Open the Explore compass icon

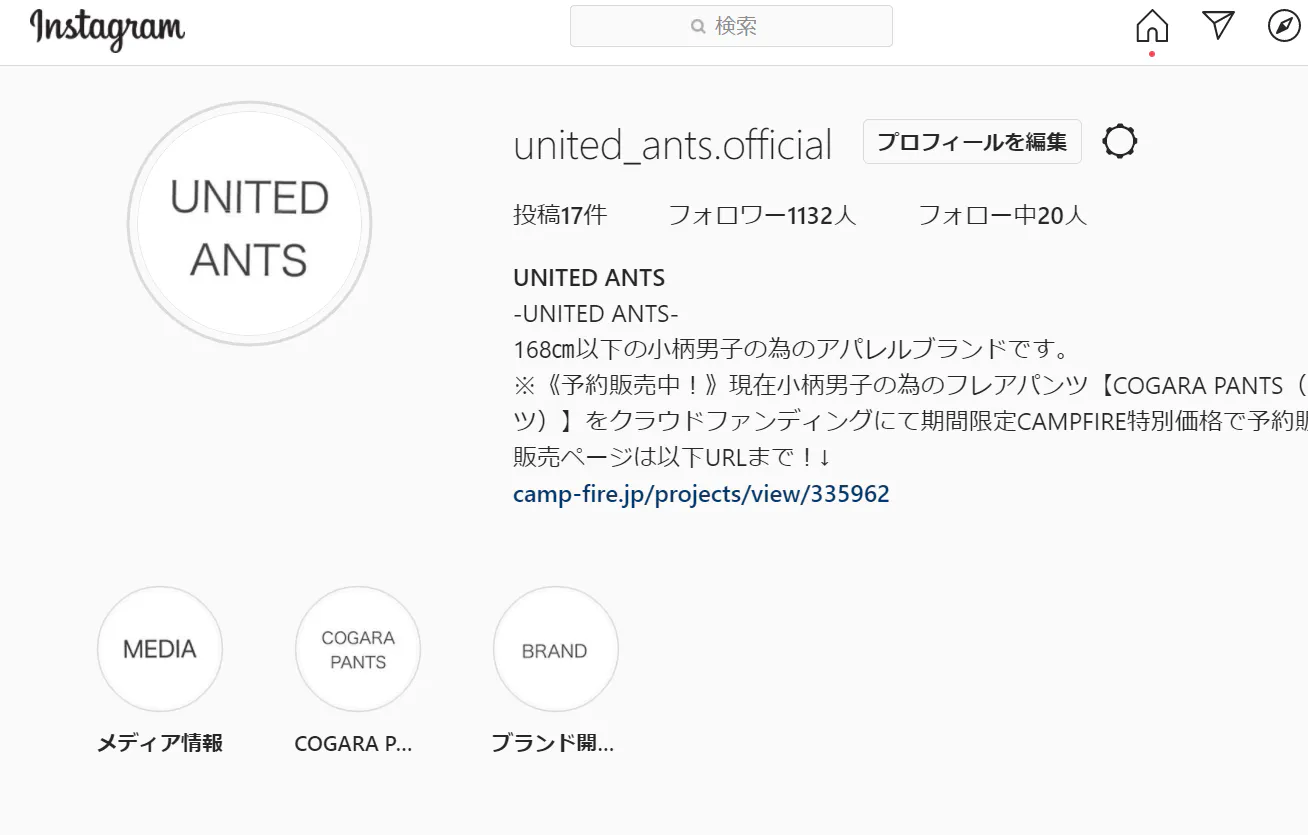pyautogui.click(x=1284, y=26)
